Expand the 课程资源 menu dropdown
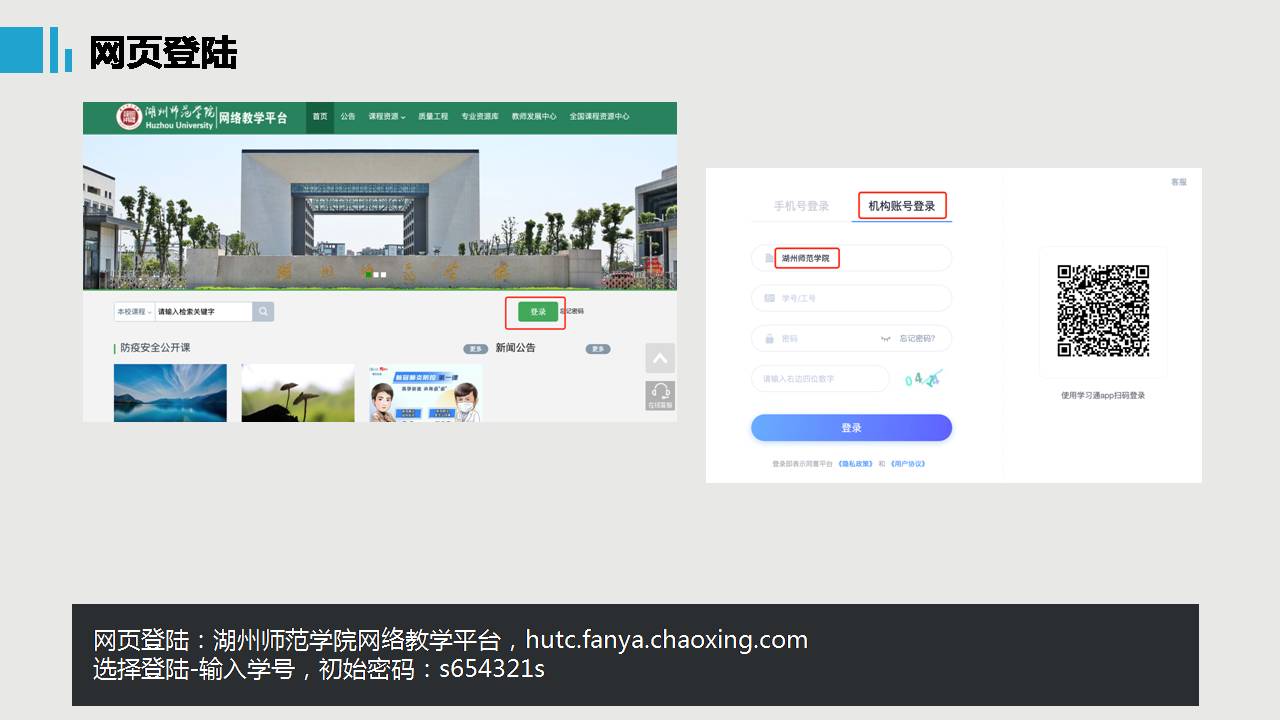 pyautogui.click(x=386, y=117)
